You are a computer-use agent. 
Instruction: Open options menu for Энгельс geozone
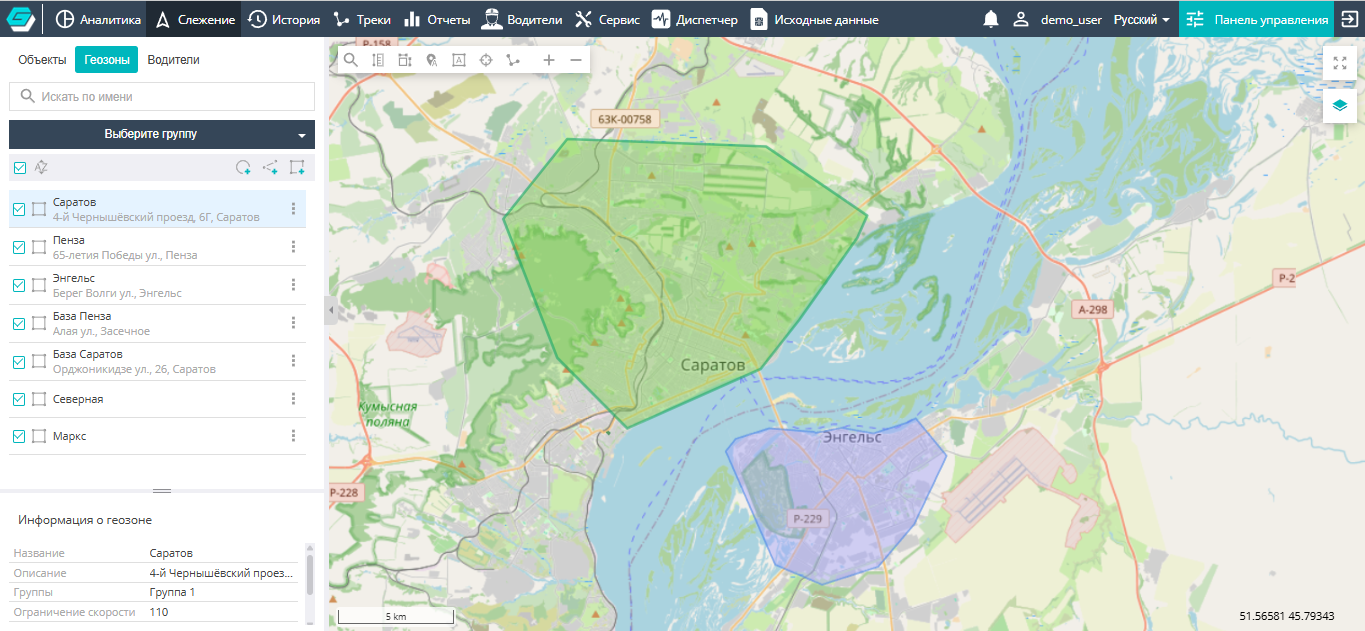pyautogui.click(x=293, y=285)
